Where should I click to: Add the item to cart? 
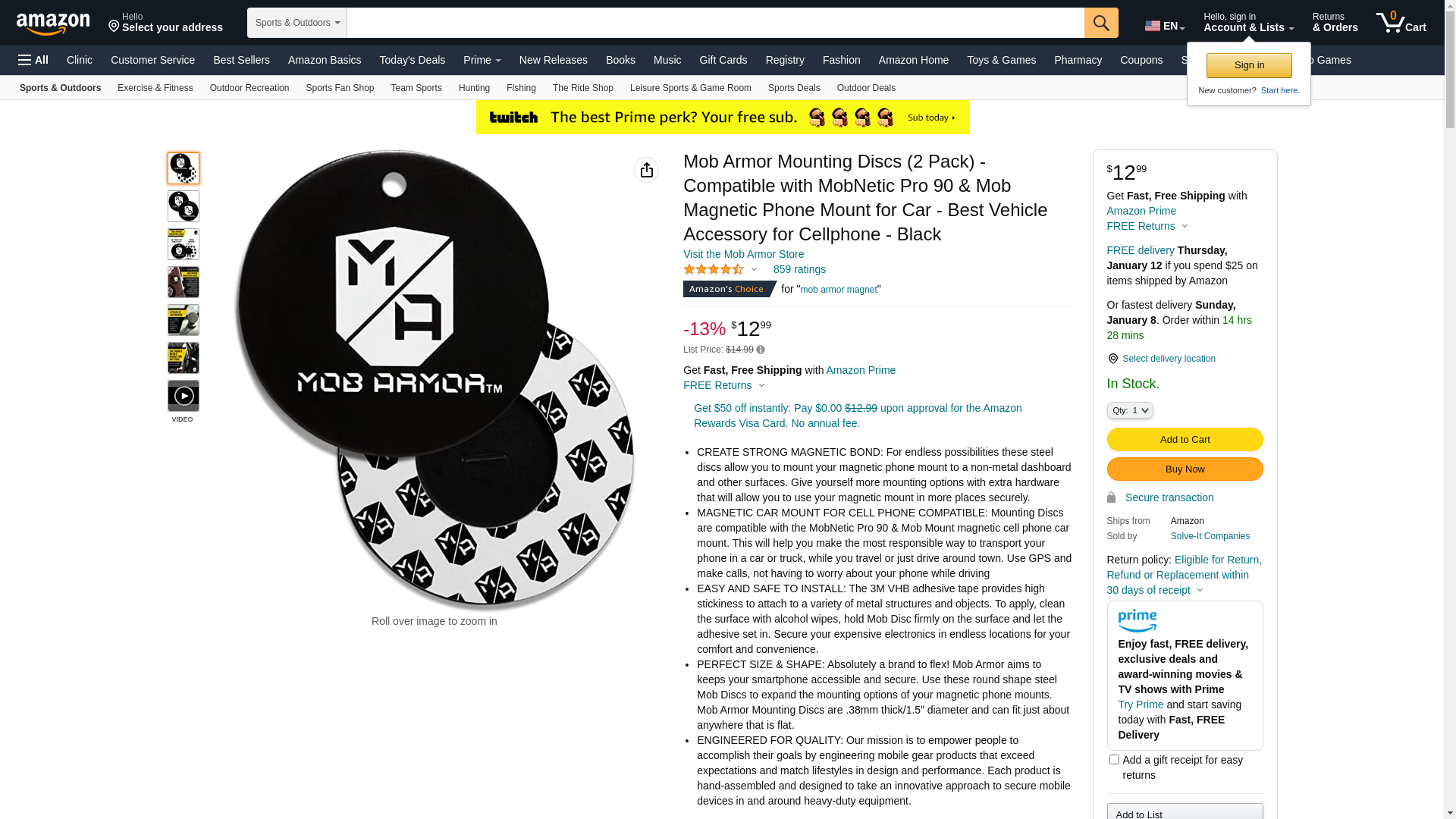tap(1185, 440)
